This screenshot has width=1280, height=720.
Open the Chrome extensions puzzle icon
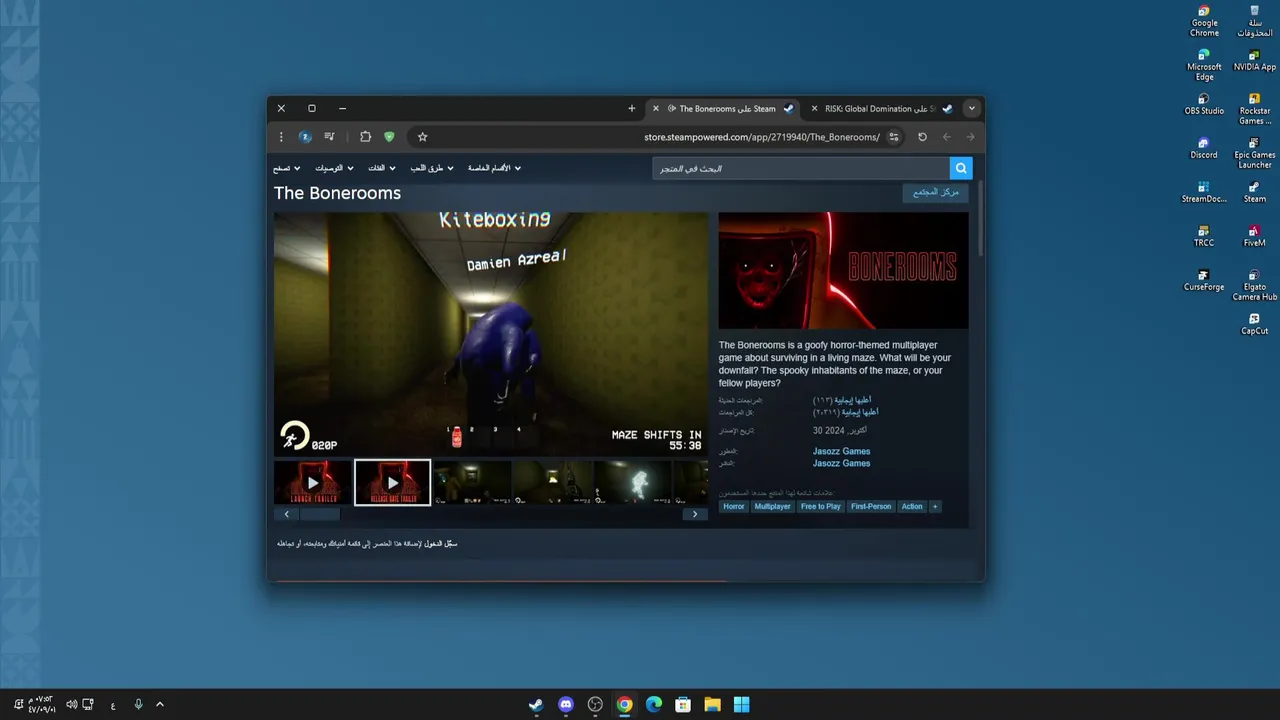tap(365, 137)
